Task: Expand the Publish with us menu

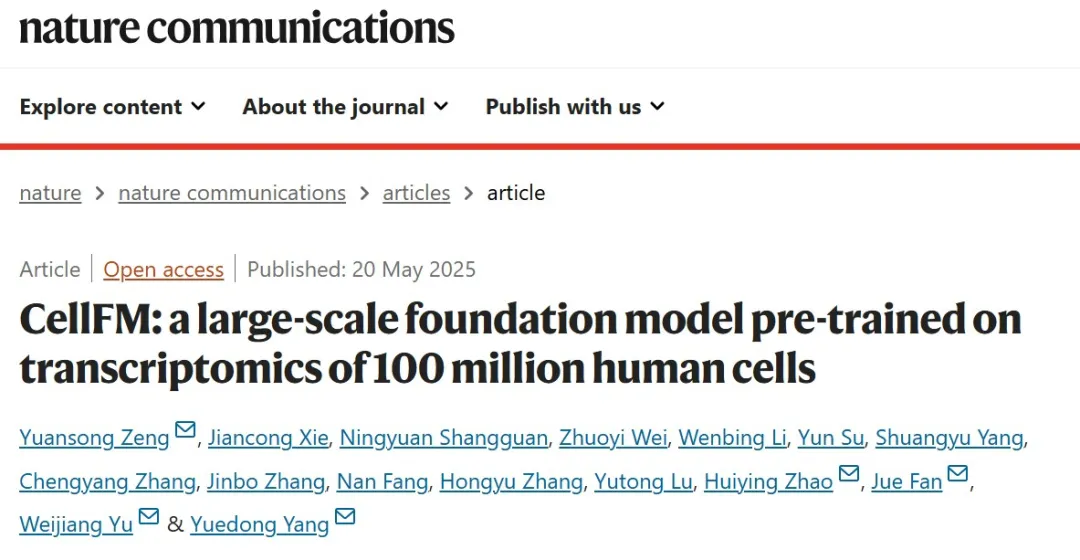Action: (575, 107)
